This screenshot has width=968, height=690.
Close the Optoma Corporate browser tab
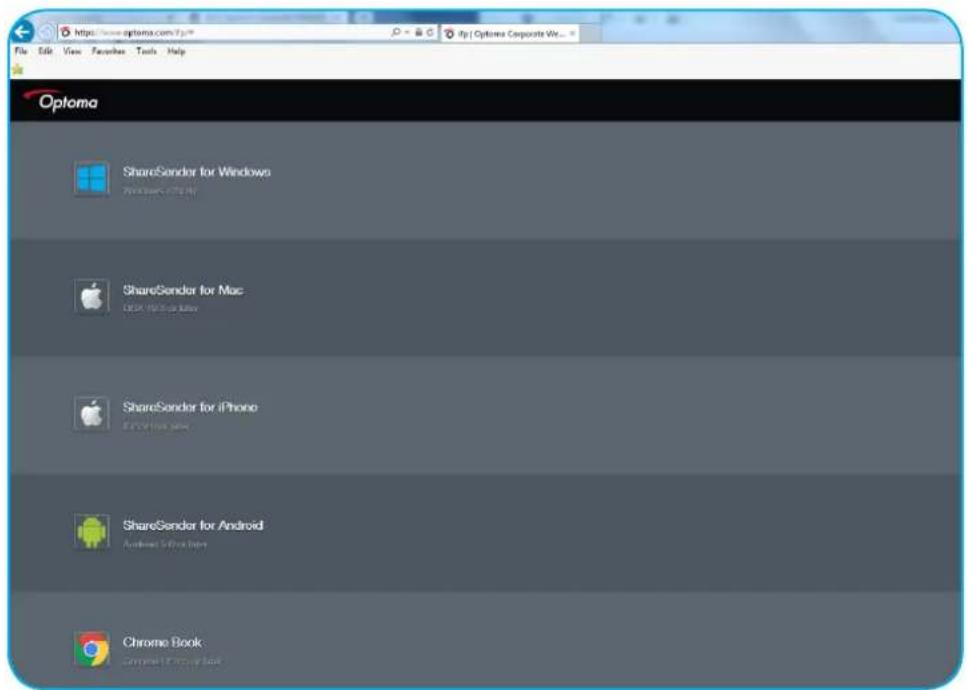pos(572,33)
